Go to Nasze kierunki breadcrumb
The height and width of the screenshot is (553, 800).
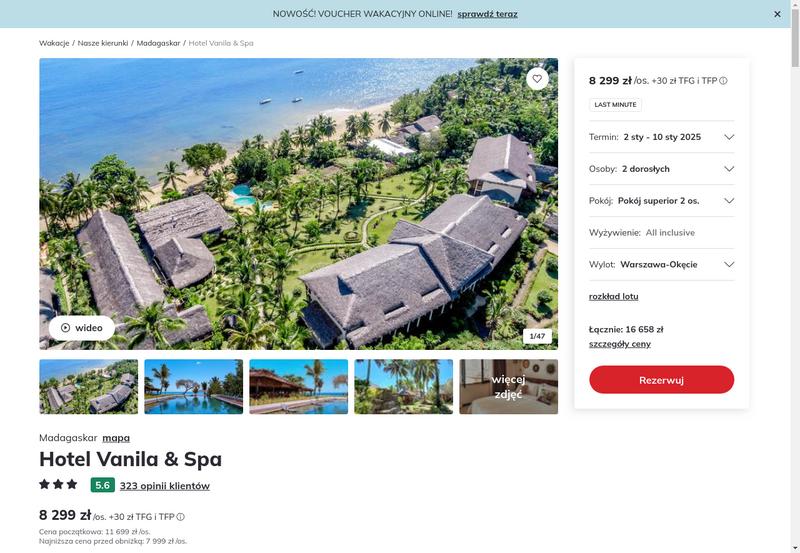[103, 43]
